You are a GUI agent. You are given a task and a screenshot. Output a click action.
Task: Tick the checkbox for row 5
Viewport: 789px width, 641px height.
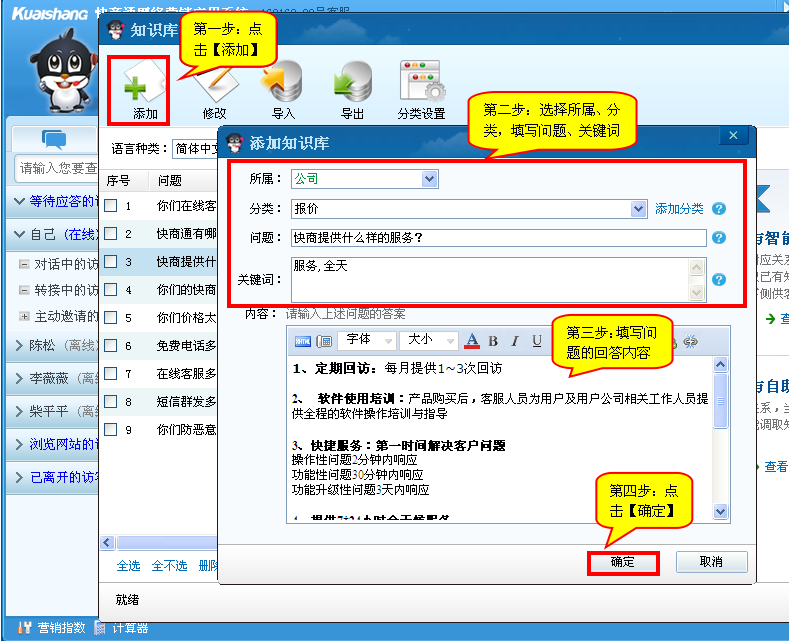point(112,318)
